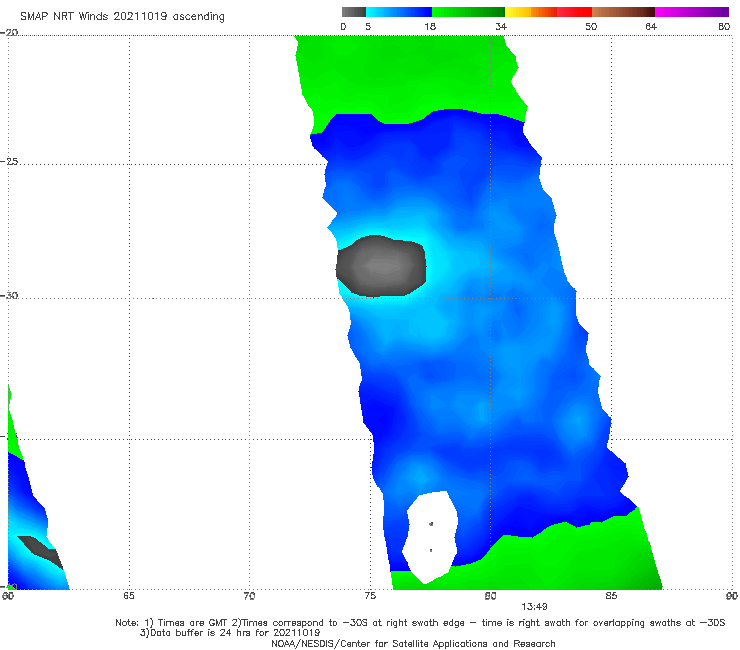The width and height of the screenshot is (740, 650).
Task: Click the title 'SMAP NRT Winds 20211019 ascending'
Action: click(x=122, y=17)
